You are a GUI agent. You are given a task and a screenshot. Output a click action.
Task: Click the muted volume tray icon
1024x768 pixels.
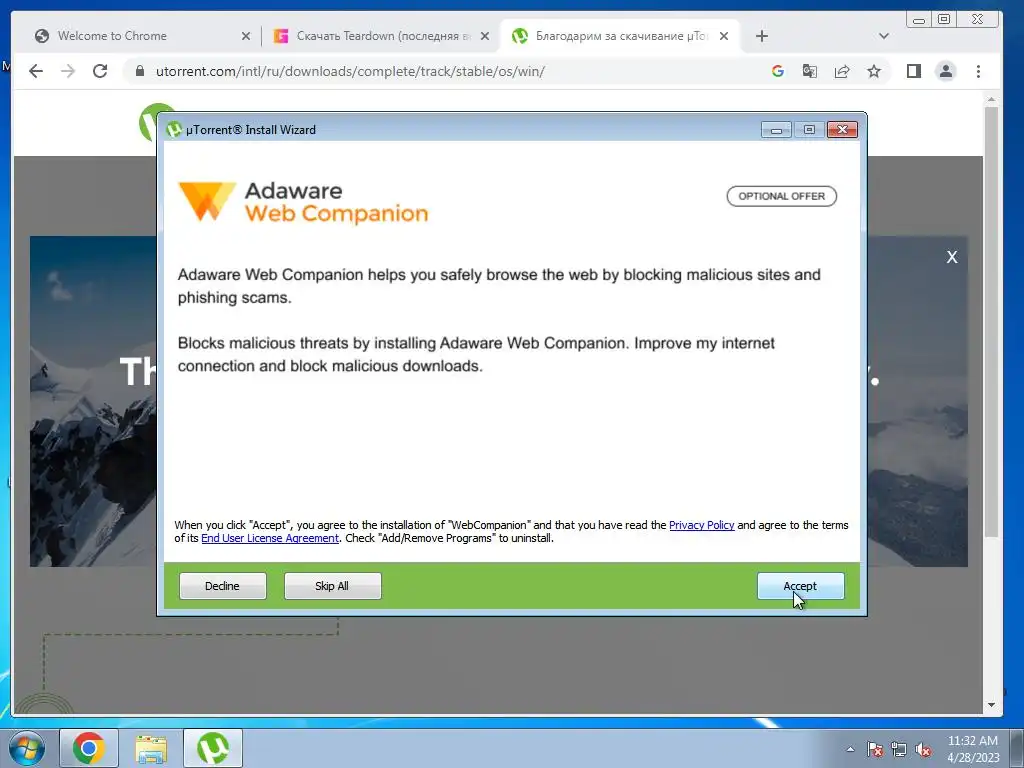923,749
